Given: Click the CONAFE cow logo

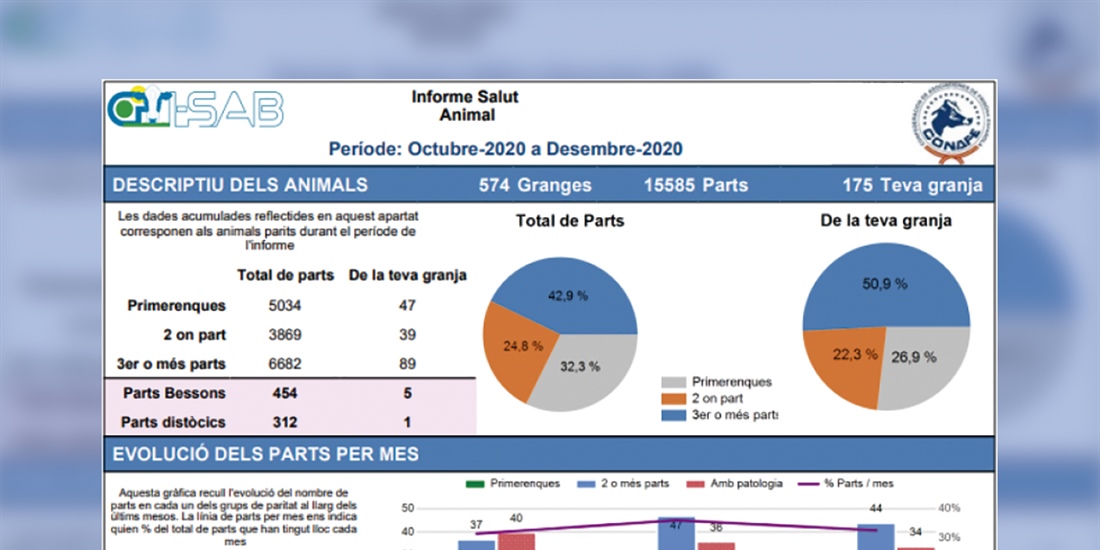Looking at the screenshot, I should 950,125.
